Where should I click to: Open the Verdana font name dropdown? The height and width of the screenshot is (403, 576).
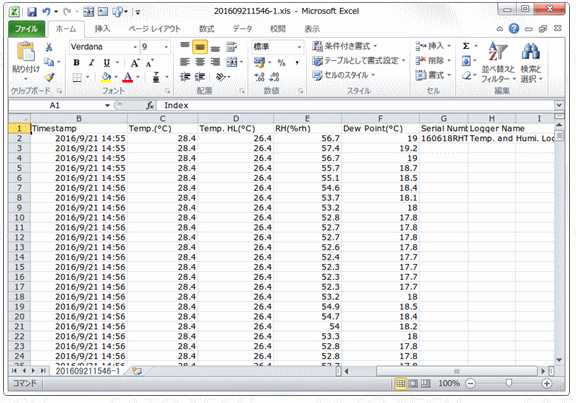click(135, 47)
